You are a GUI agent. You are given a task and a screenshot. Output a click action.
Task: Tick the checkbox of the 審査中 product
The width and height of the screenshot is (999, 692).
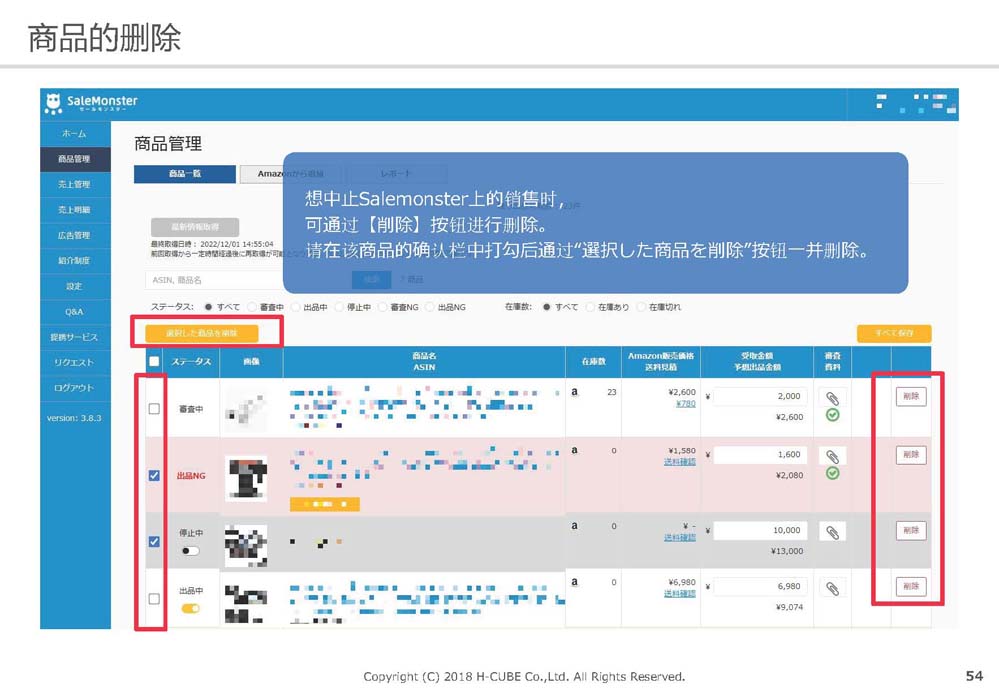click(x=154, y=408)
